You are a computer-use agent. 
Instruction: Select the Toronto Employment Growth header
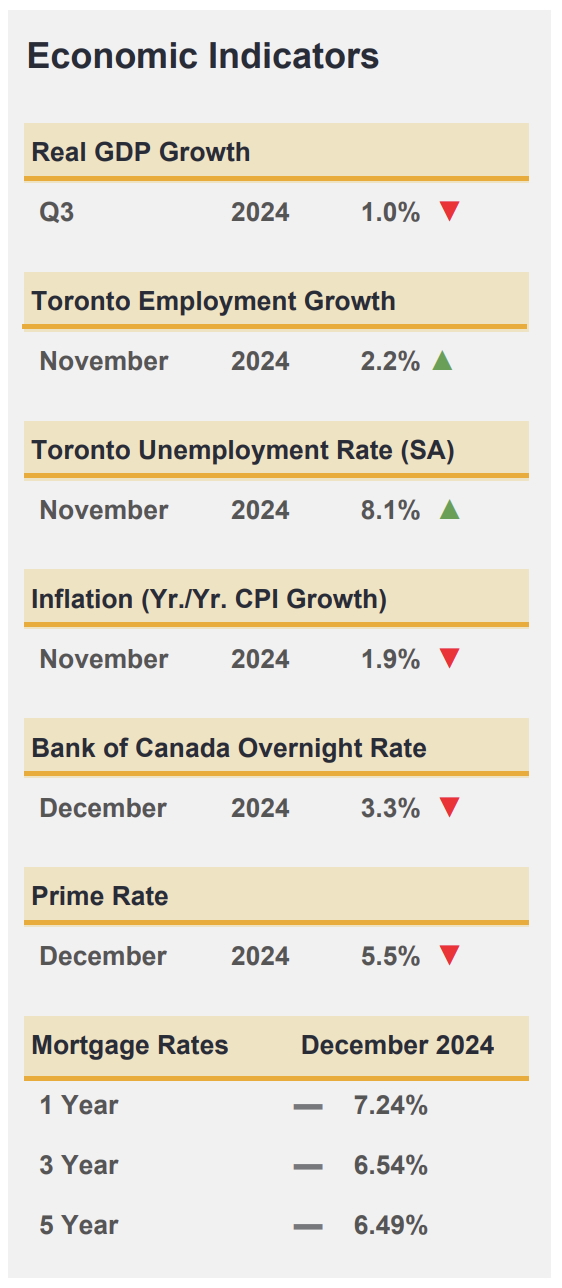[276, 301]
